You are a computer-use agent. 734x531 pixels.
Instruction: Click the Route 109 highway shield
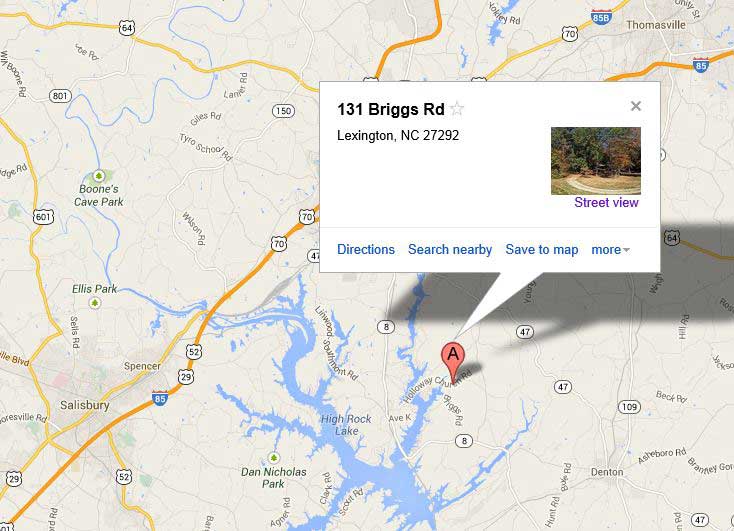629,406
